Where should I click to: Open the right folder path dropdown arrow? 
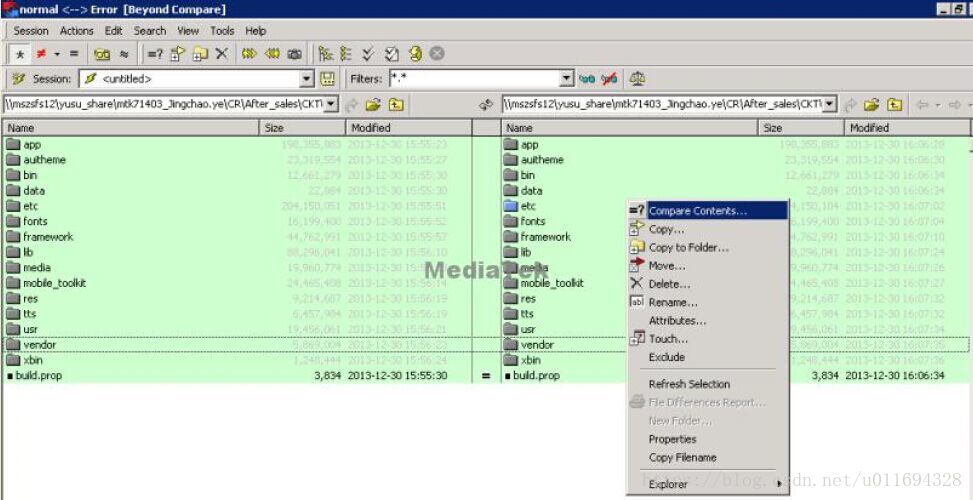[x=830, y=104]
